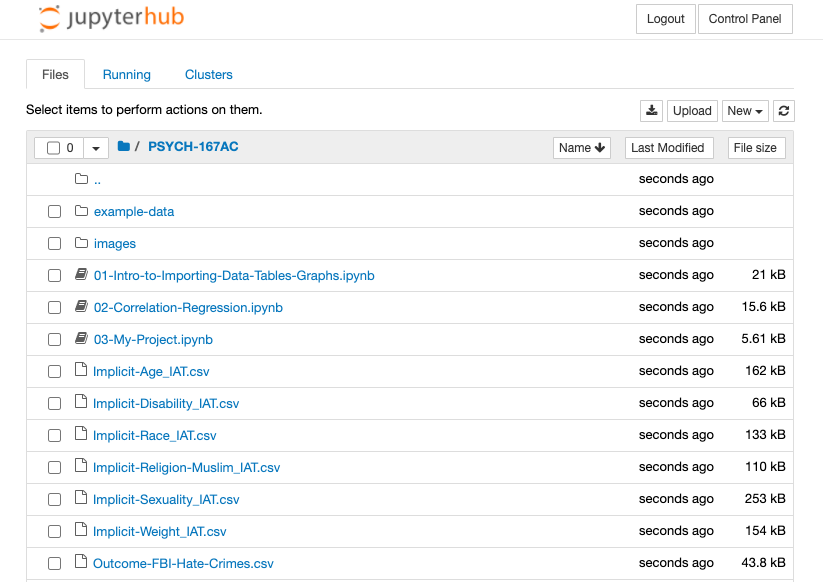Sort files by Name
Image resolution: width=823 pixels, height=582 pixels.
tap(581, 147)
